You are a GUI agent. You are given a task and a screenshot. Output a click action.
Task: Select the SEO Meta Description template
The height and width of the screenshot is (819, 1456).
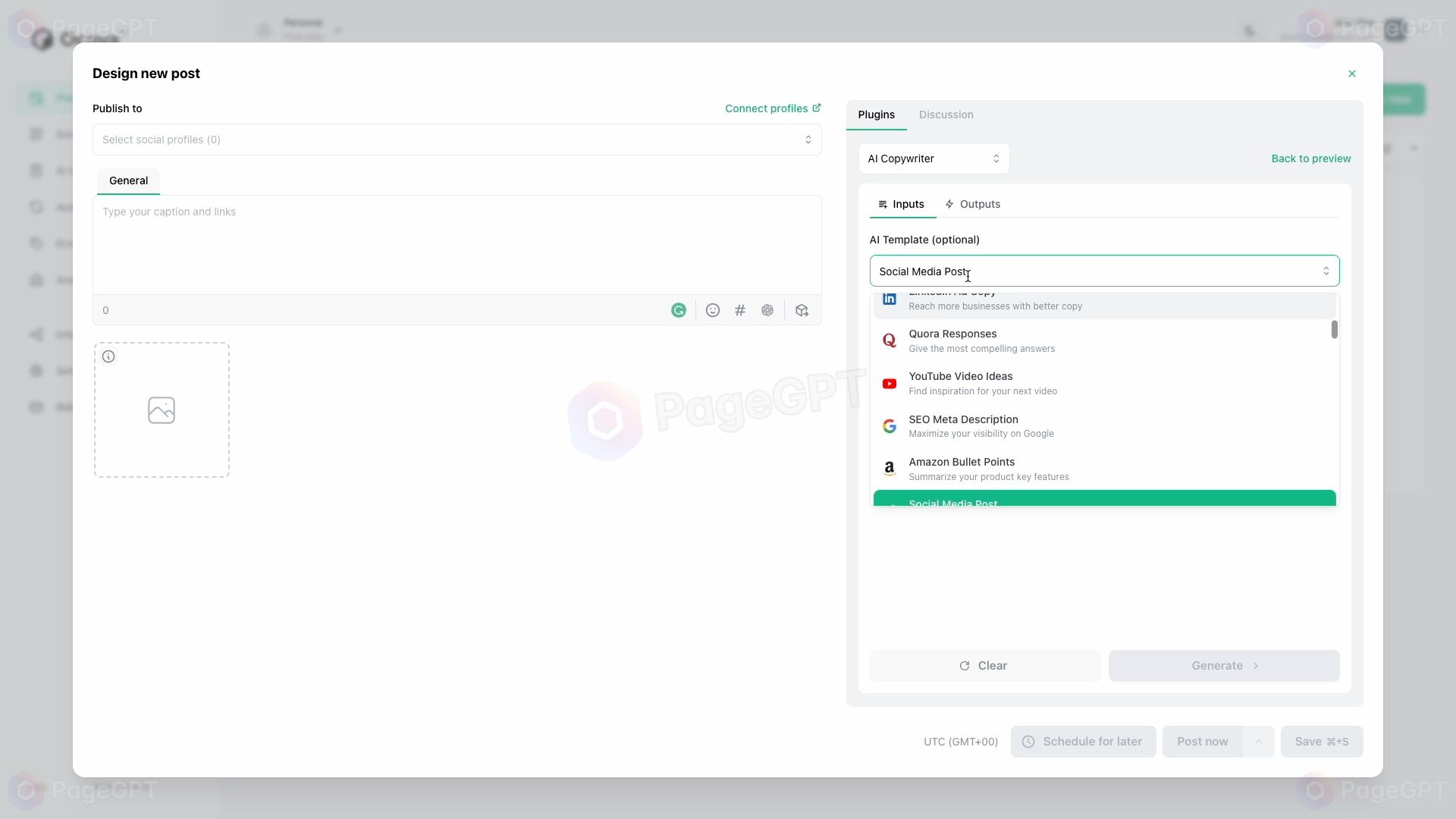[x=1104, y=426]
